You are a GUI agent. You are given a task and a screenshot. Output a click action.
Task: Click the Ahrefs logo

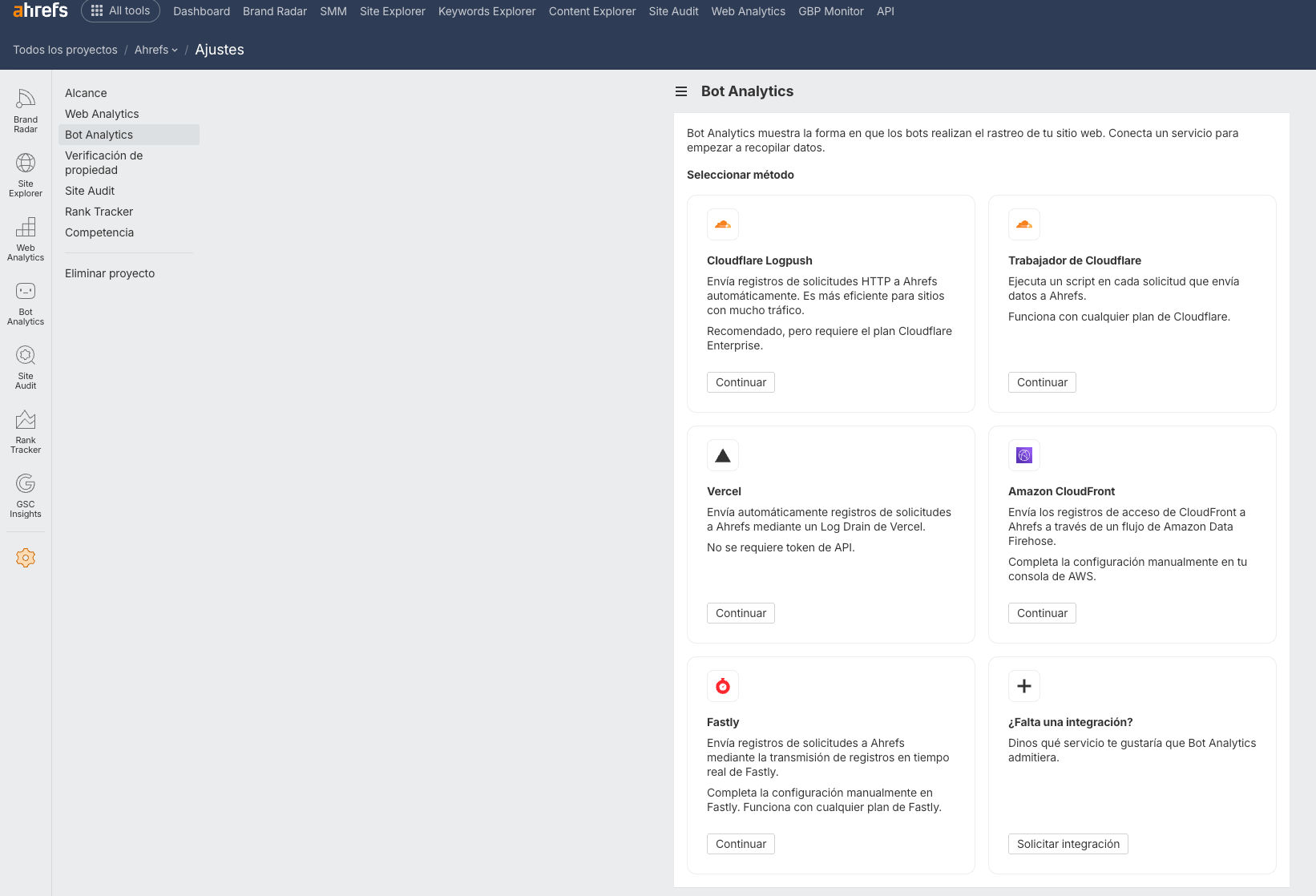click(40, 10)
